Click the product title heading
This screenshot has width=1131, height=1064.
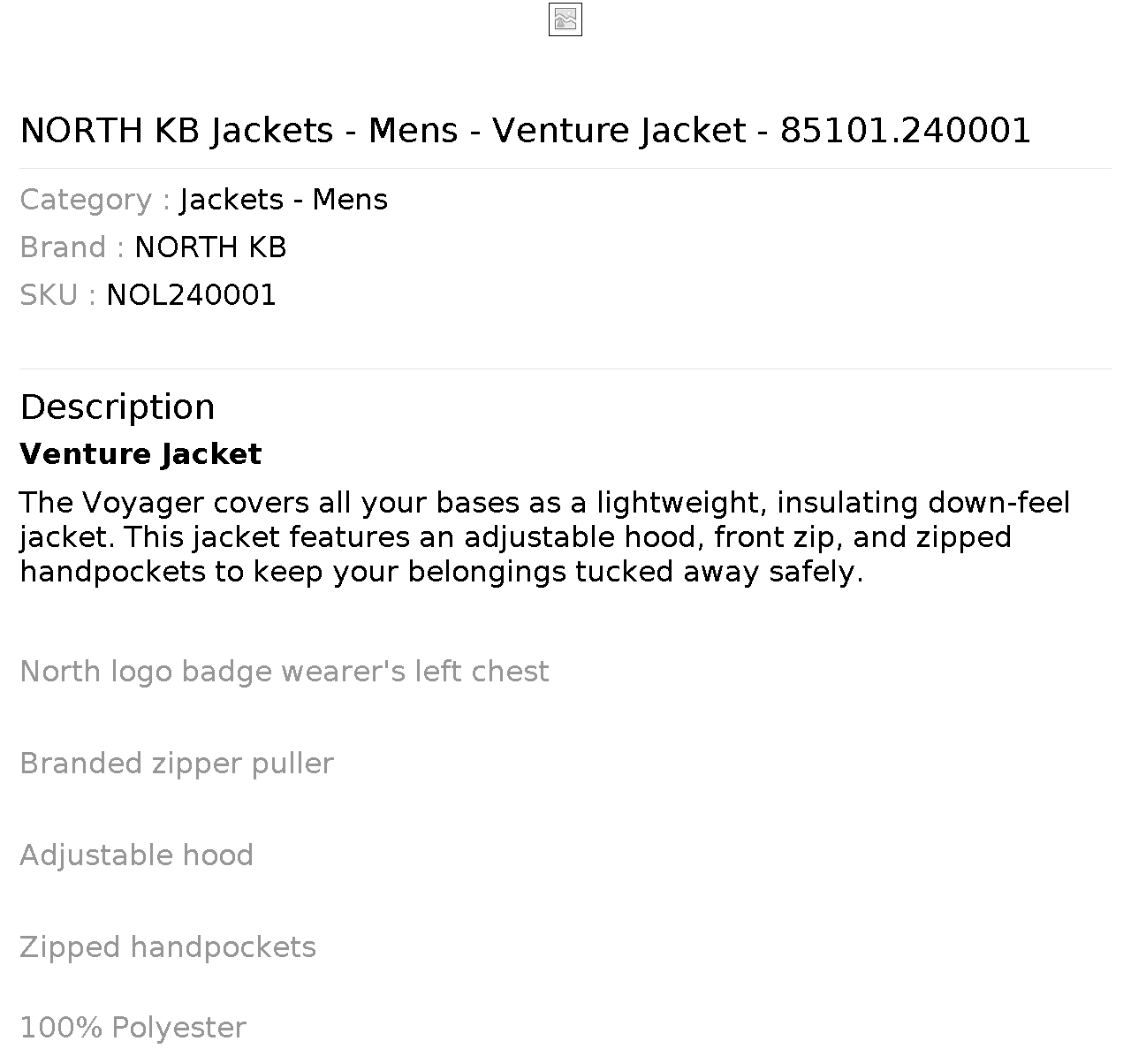pos(526,131)
